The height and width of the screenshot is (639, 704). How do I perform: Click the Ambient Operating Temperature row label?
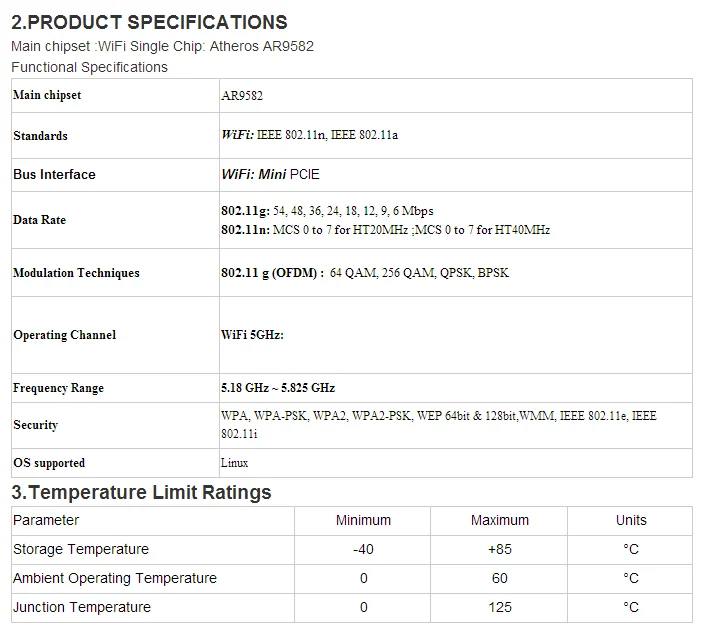[x=115, y=578]
